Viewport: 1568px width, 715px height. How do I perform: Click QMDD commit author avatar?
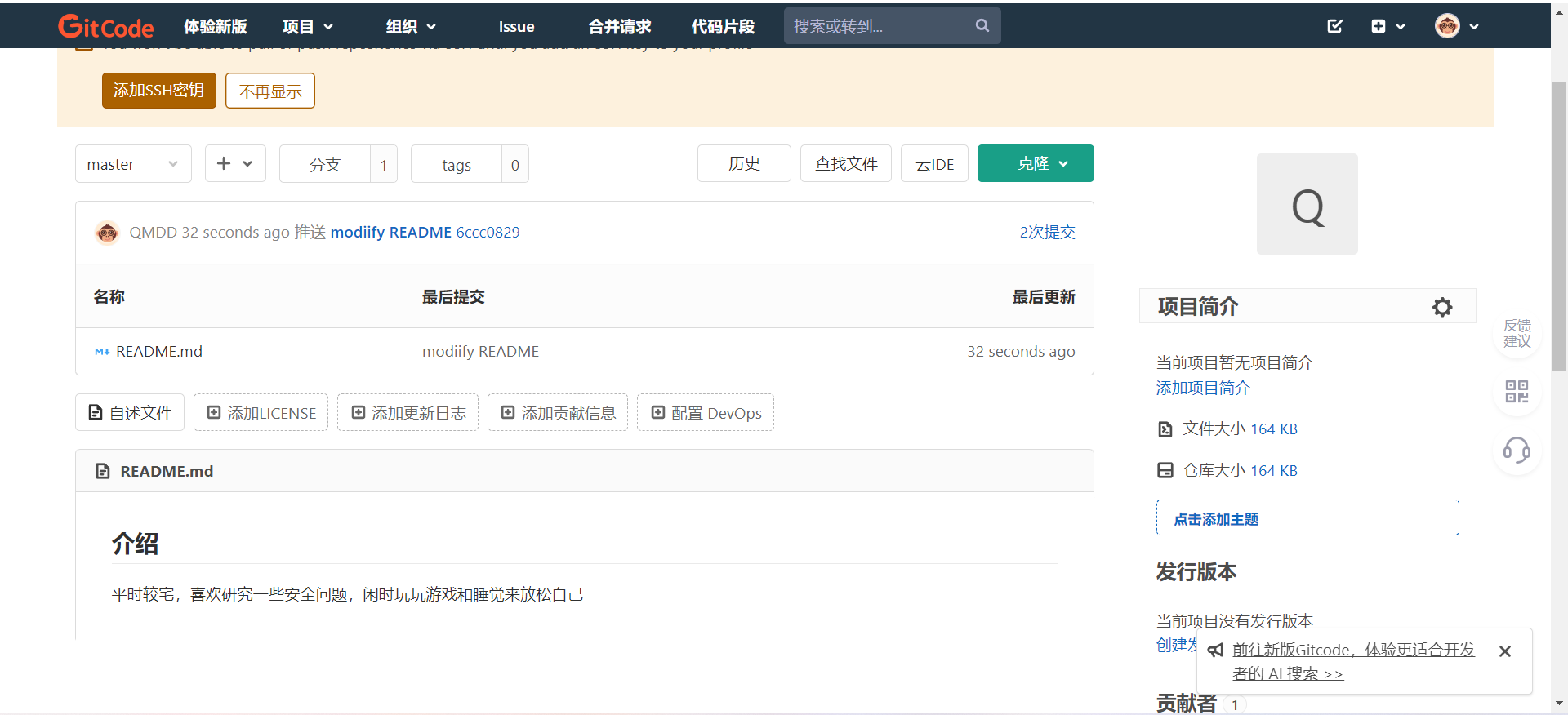click(107, 233)
